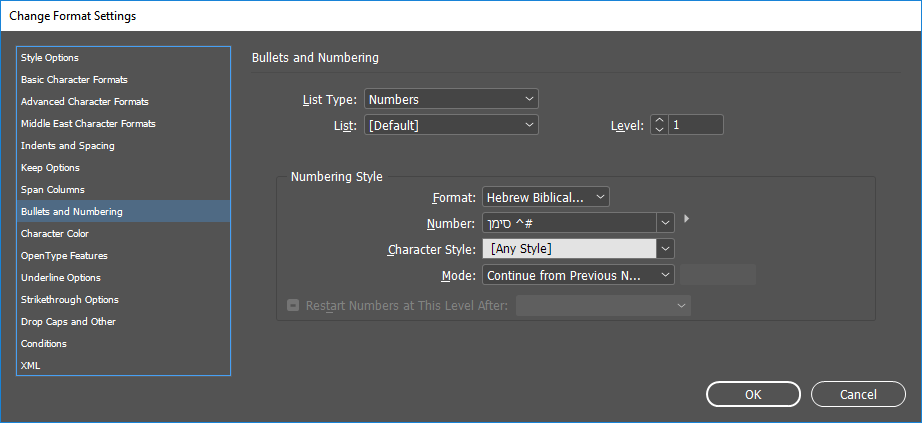Go to Advanced Character Formats section
The image size is (922, 423).
[85, 102]
